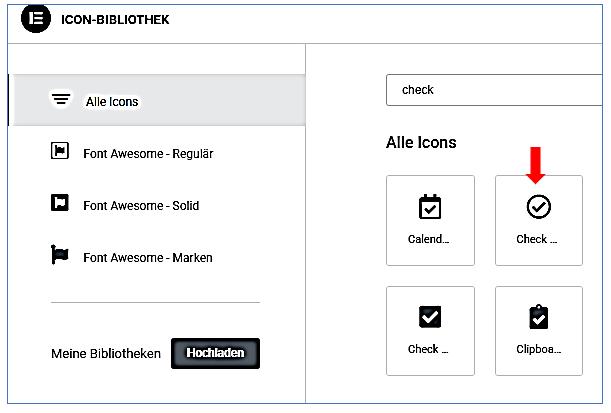Click the Font Awesome Marken flag icon

click(x=60, y=256)
